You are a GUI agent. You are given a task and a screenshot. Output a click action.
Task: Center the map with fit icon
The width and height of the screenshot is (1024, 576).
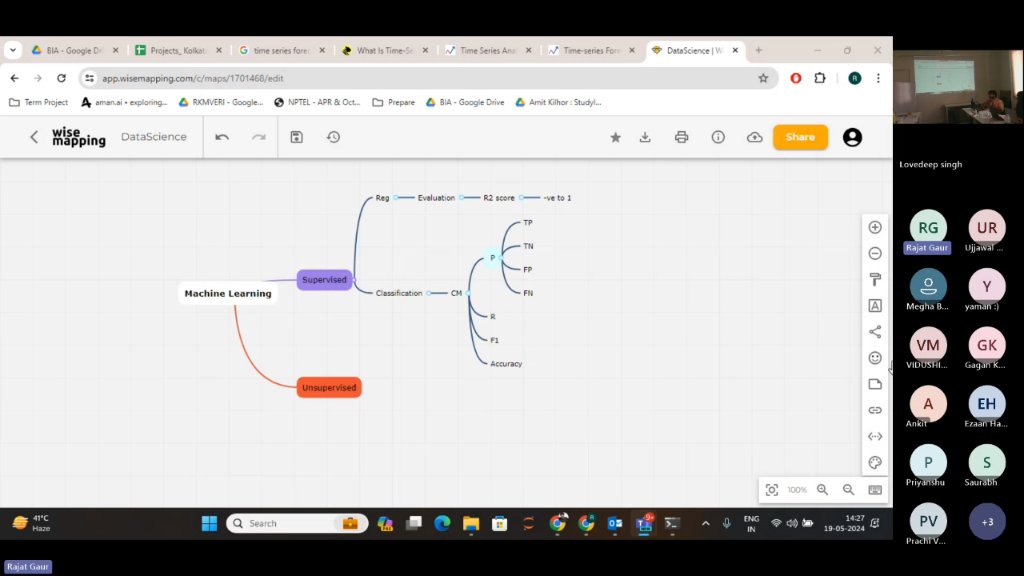[772, 490]
